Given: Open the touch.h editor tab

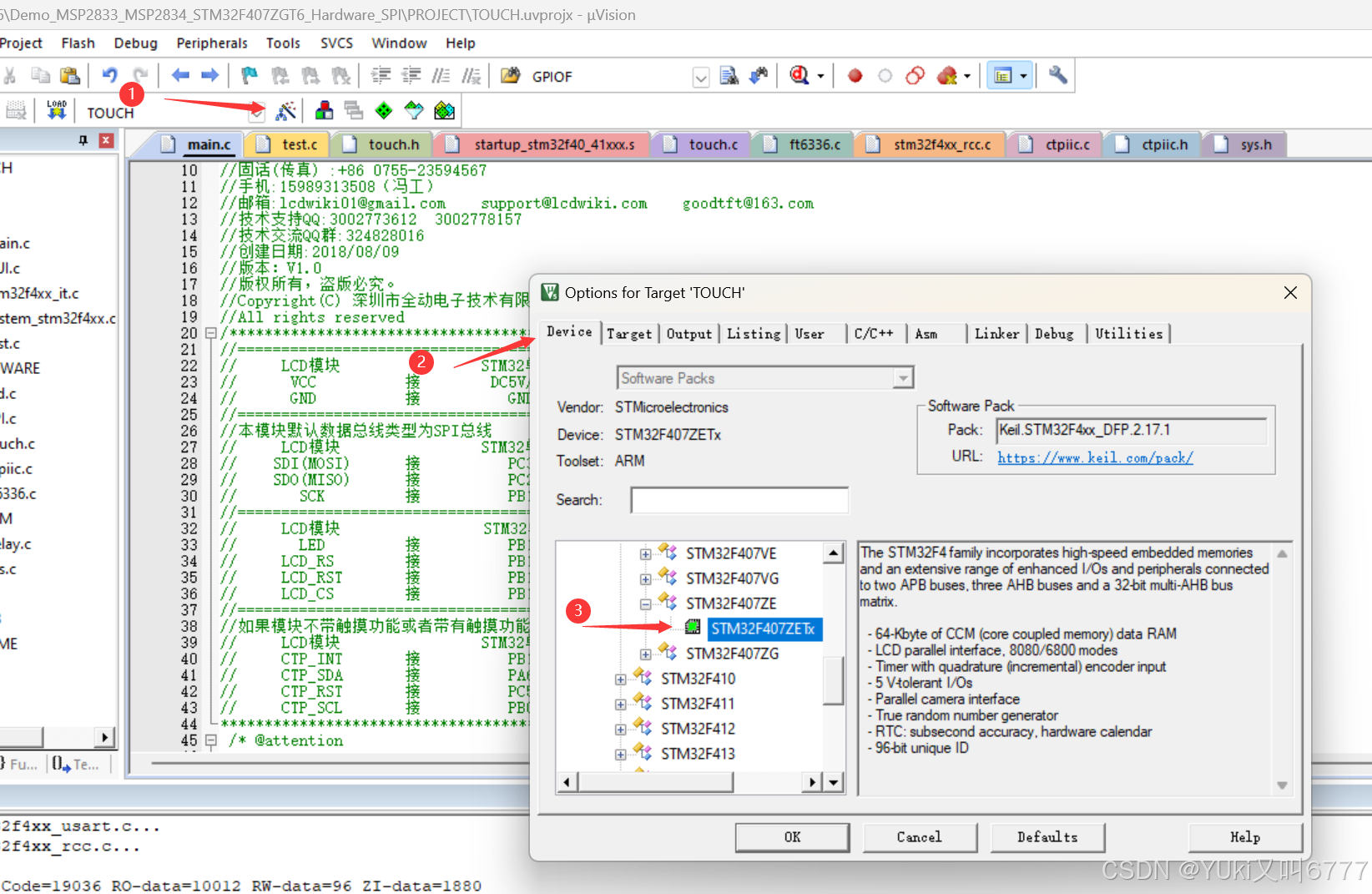Looking at the screenshot, I should (x=385, y=144).
